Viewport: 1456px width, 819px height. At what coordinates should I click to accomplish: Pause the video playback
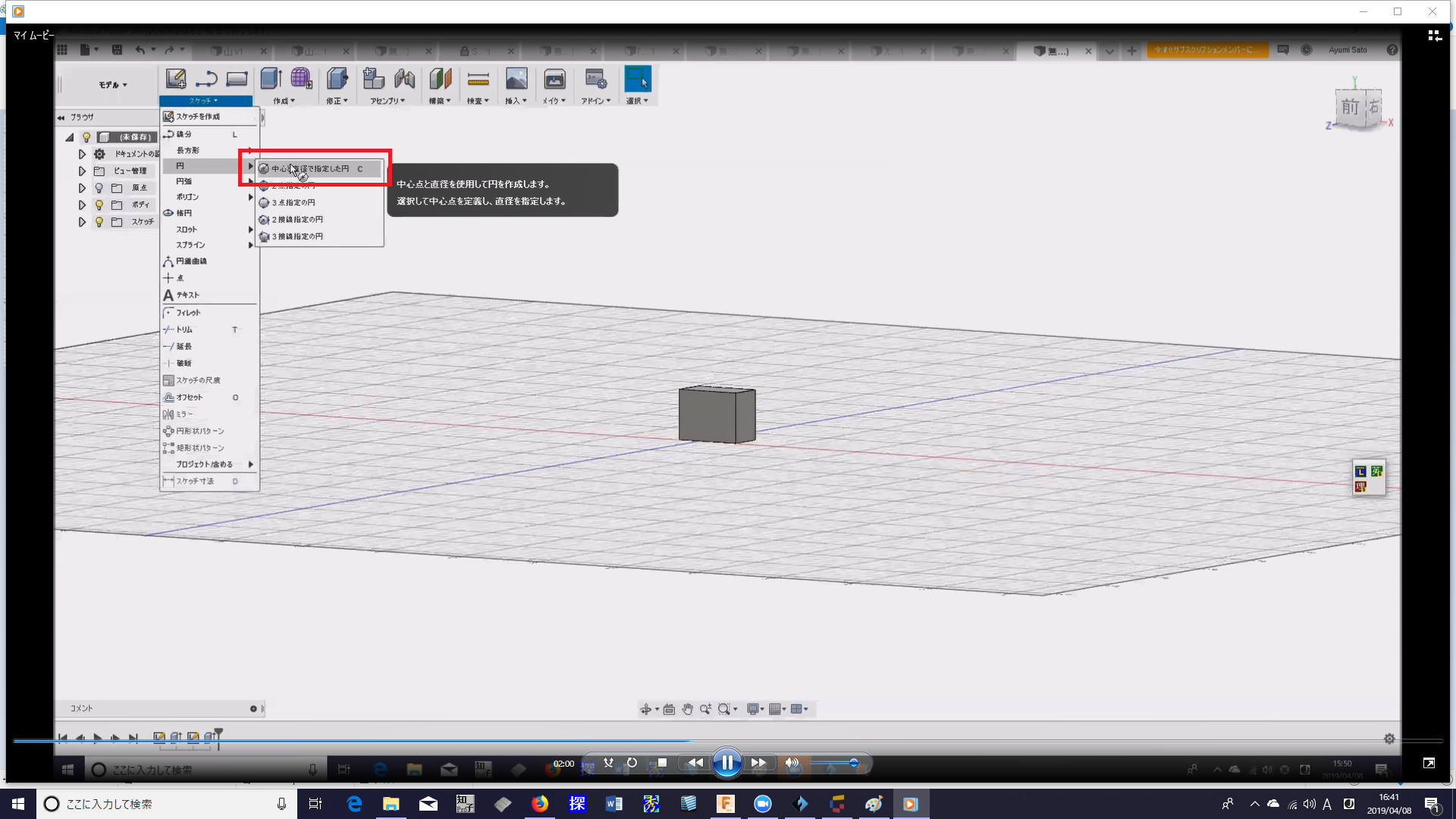[726, 763]
